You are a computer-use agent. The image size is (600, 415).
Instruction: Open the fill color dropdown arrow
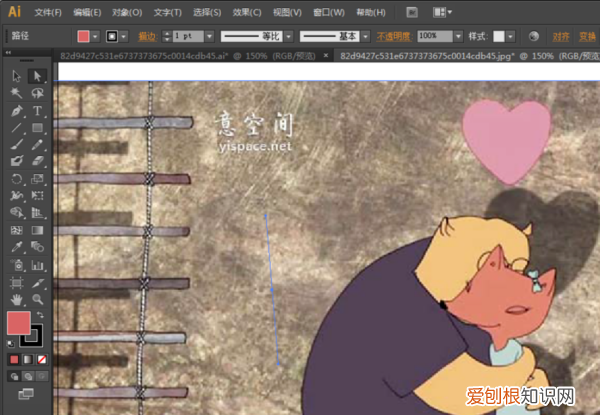[x=97, y=37]
